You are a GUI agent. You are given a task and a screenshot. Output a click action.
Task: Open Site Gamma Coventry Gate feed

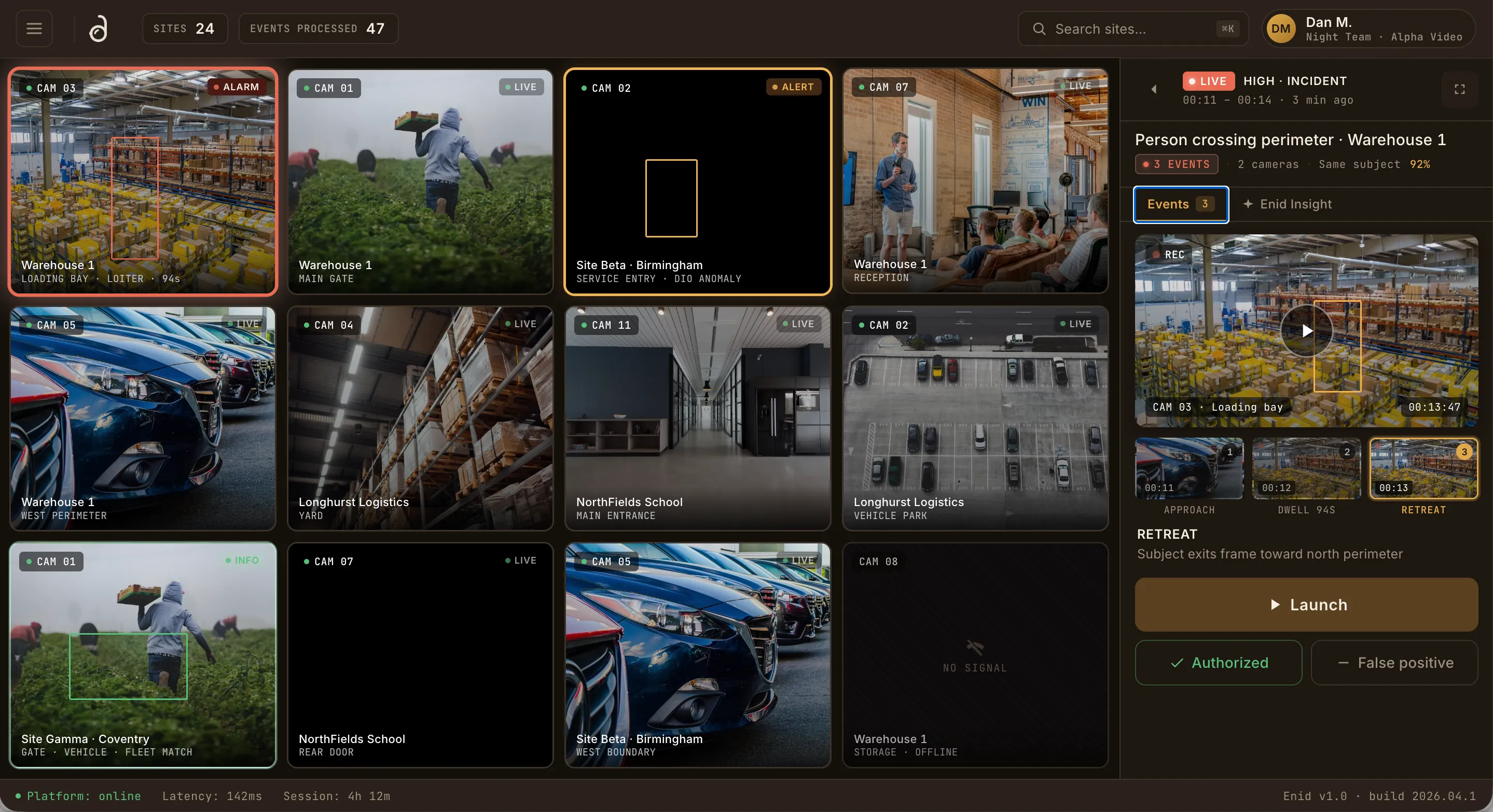pos(143,655)
